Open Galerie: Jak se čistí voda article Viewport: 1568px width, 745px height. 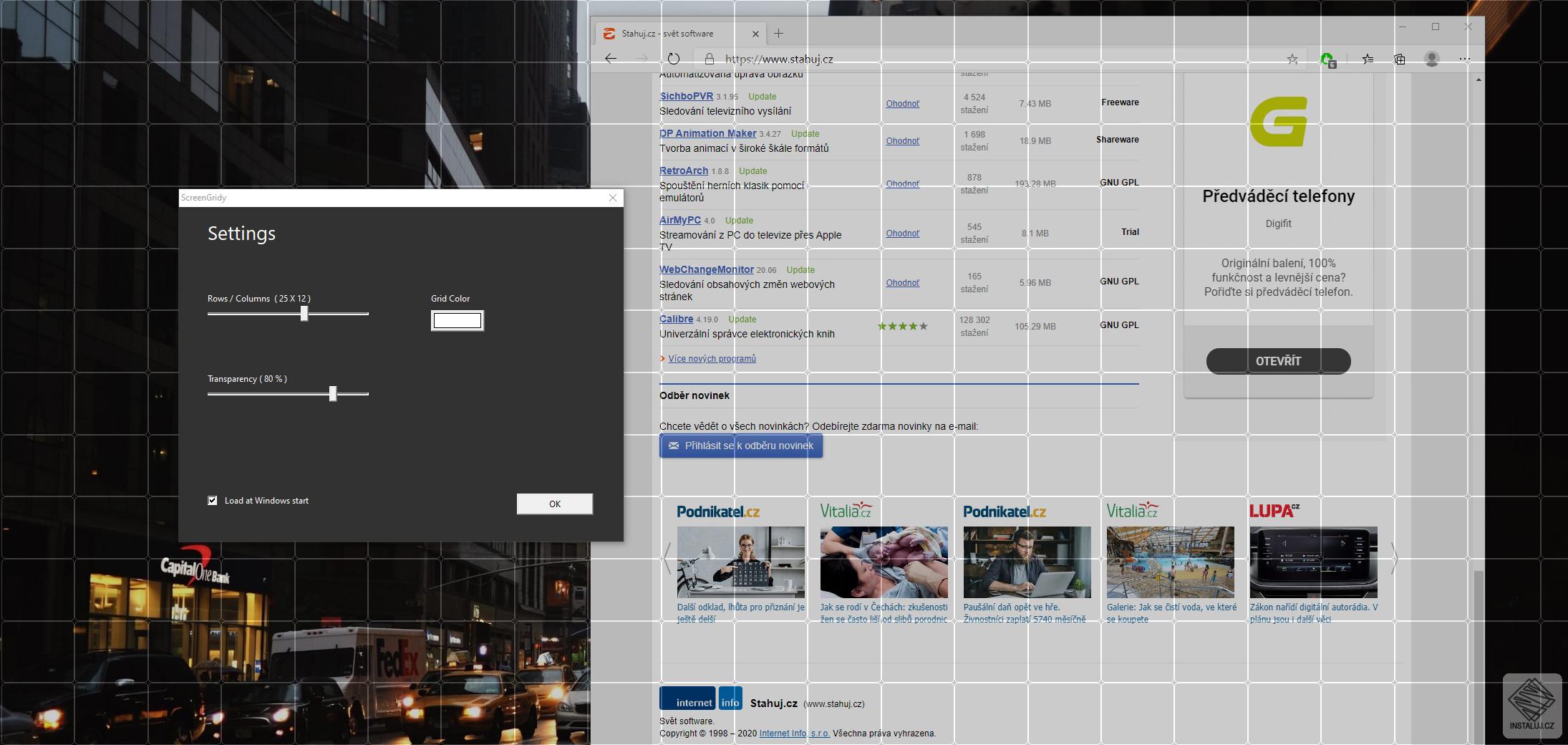(x=1171, y=613)
